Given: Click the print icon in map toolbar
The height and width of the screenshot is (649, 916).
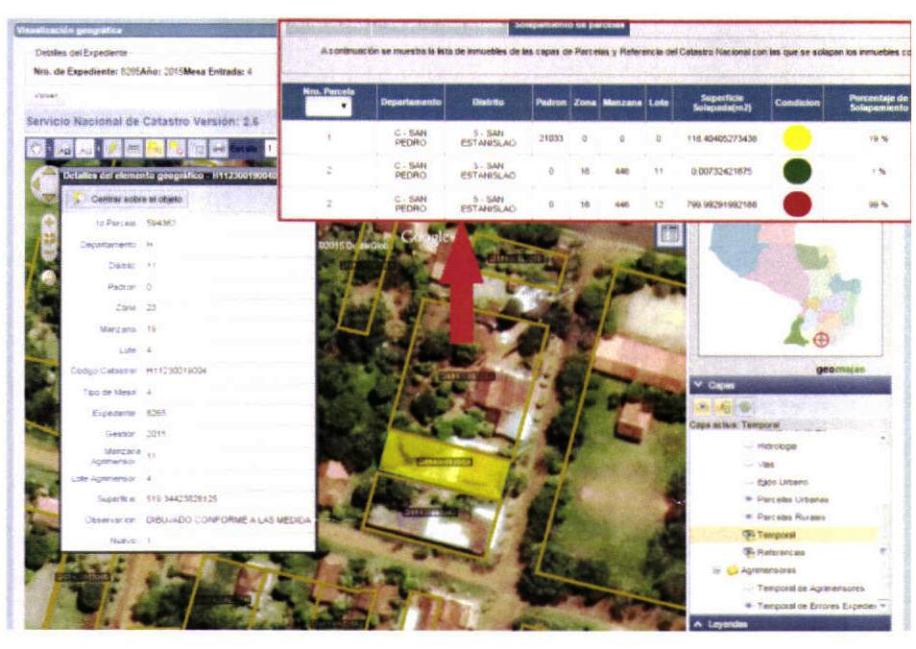Looking at the screenshot, I should click(x=218, y=147).
